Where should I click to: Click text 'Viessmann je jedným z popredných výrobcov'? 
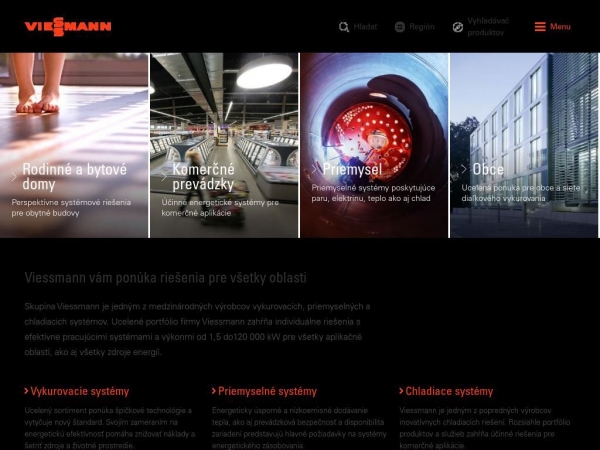pyautogui.click(x=485, y=428)
